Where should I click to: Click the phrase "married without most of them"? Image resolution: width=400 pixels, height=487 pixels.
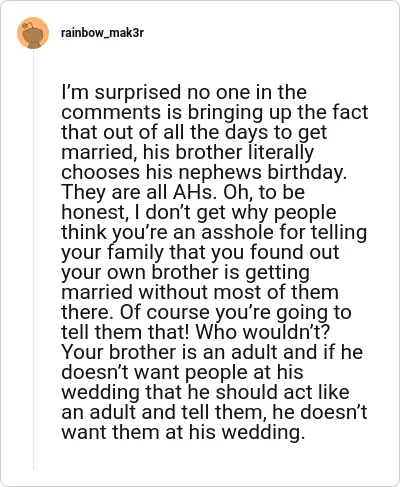point(200,293)
